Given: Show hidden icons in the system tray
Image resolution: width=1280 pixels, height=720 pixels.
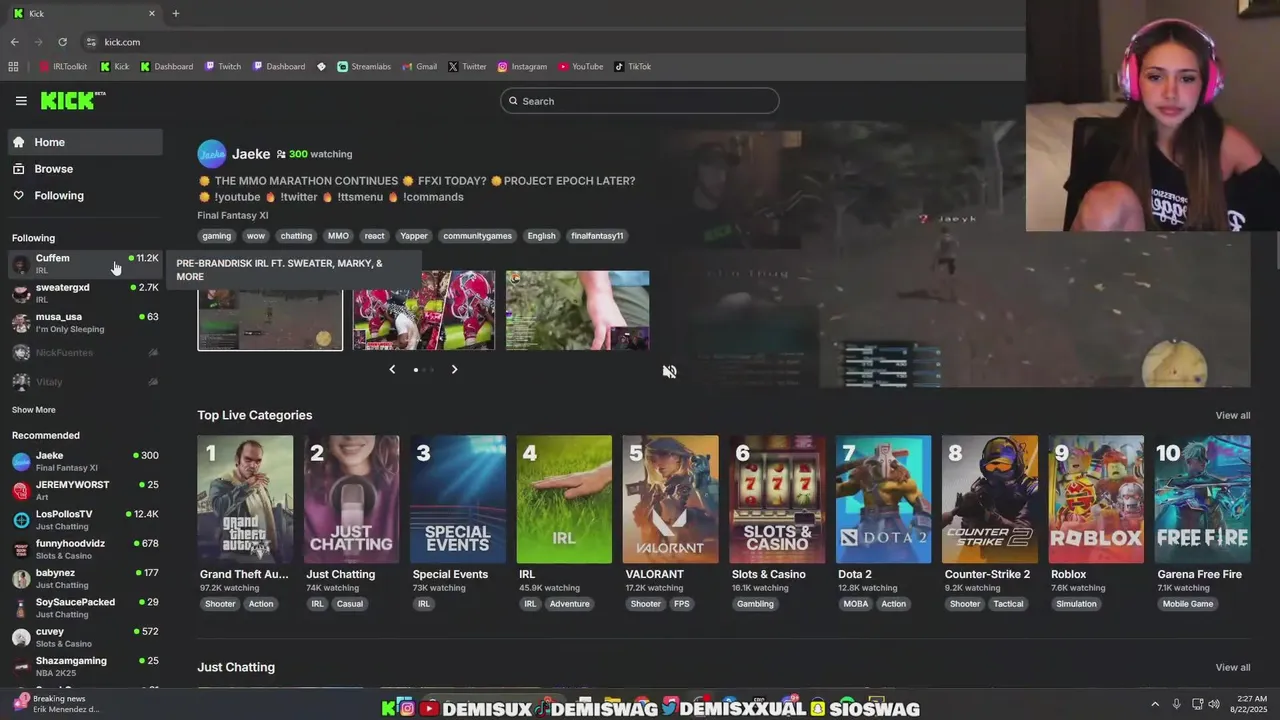Looking at the screenshot, I should coord(1154,704).
